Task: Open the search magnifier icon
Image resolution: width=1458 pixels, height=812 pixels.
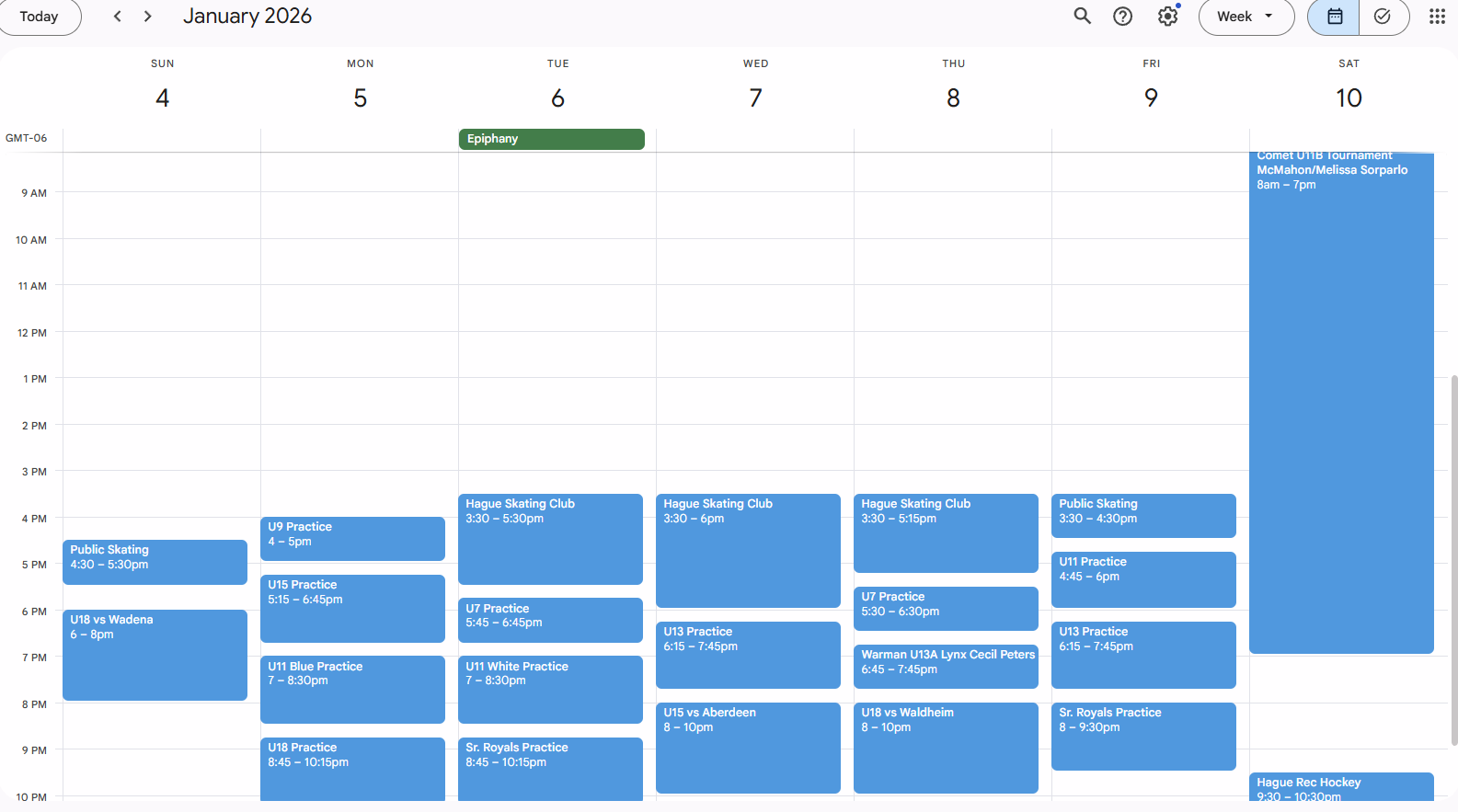Action: (1082, 17)
